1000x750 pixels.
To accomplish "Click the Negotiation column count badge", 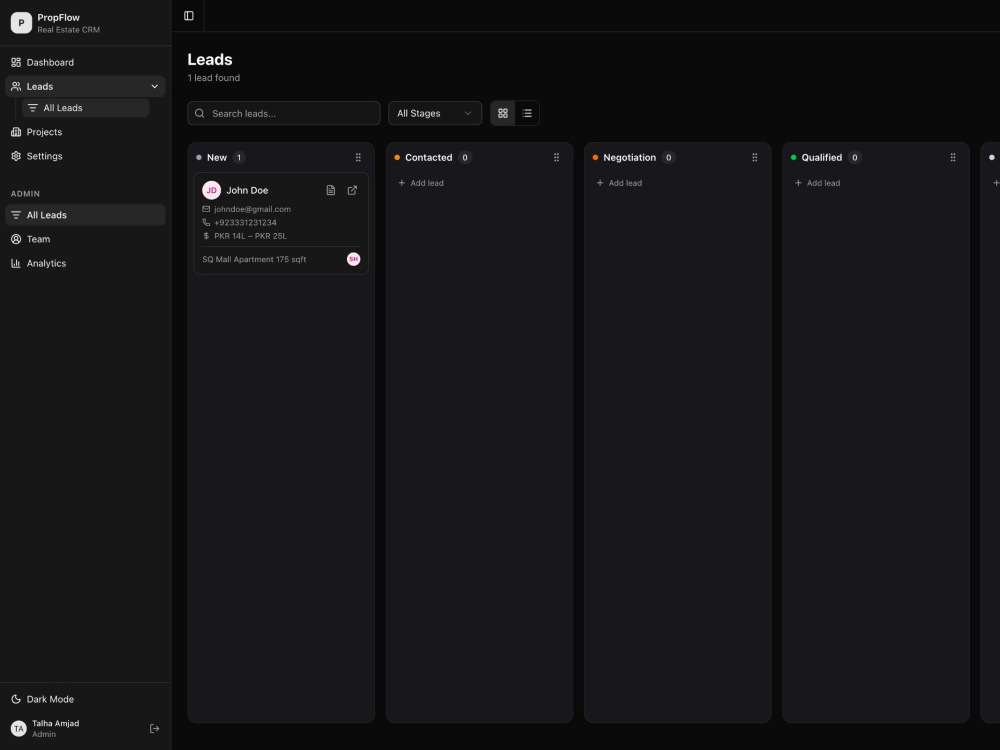I will tap(668, 158).
